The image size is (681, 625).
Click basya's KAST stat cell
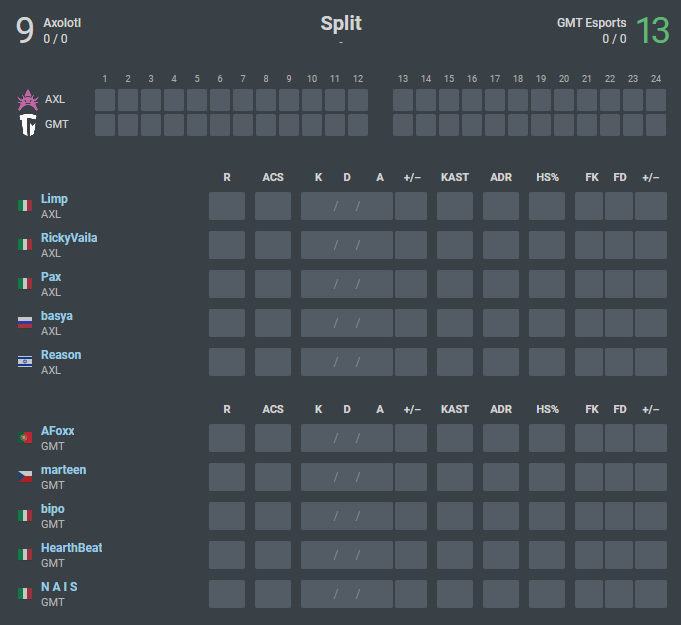point(455,323)
